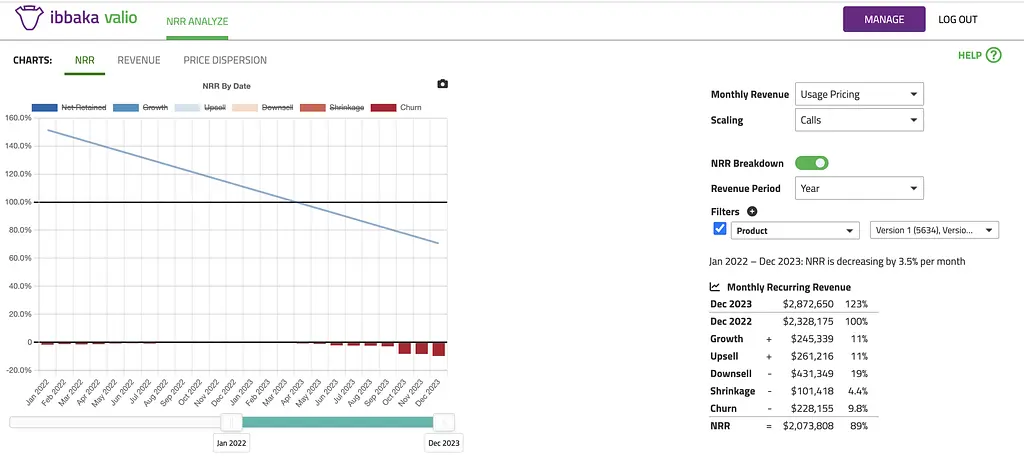Open the Price Dispersion tab

click(225, 60)
